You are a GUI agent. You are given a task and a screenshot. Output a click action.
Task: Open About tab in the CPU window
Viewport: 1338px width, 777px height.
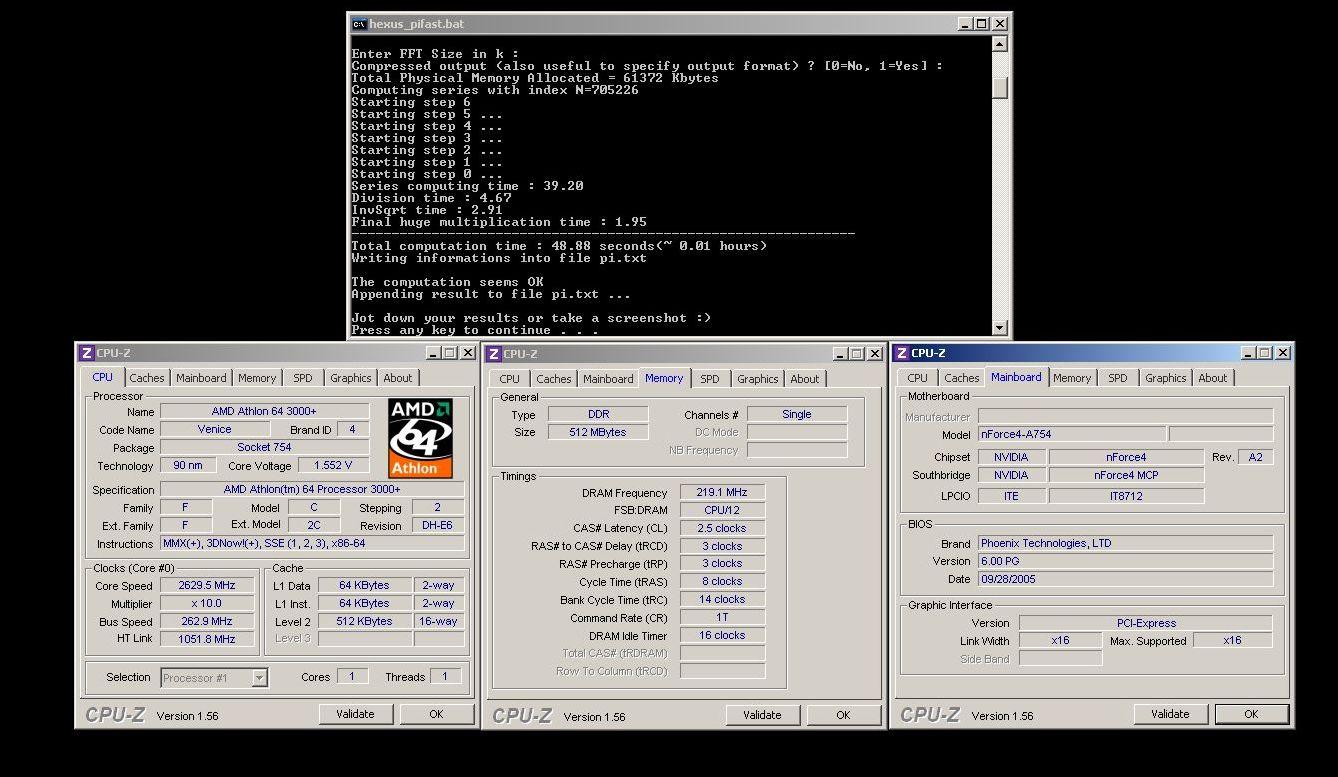tap(398, 378)
